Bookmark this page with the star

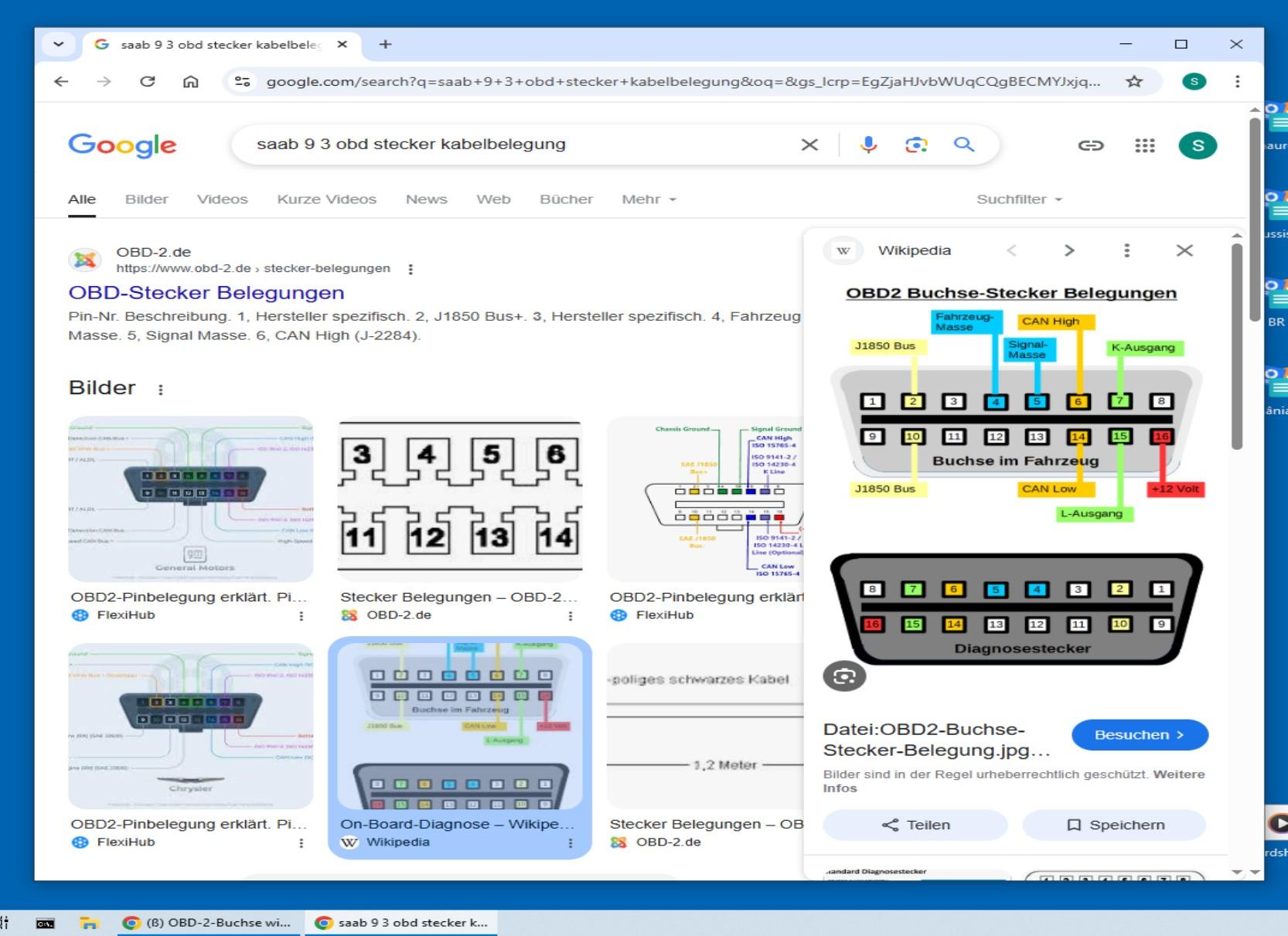(1133, 81)
